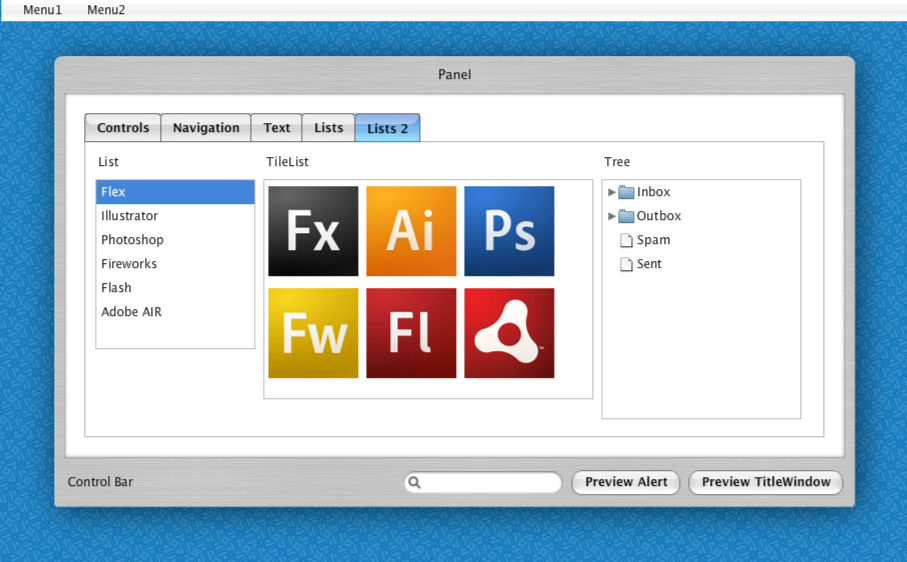Select Flash in the list

click(x=175, y=288)
